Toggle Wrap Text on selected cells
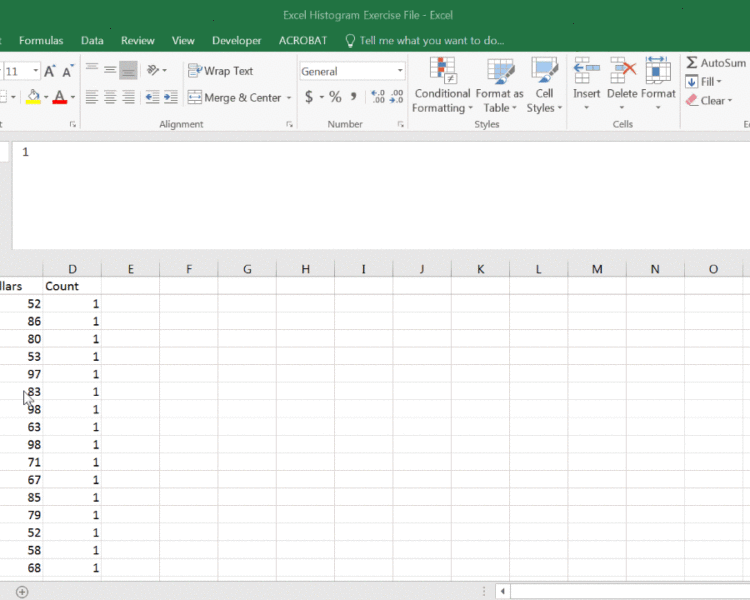The width and height of the screenshot is (750, 600). coord(221,71)
